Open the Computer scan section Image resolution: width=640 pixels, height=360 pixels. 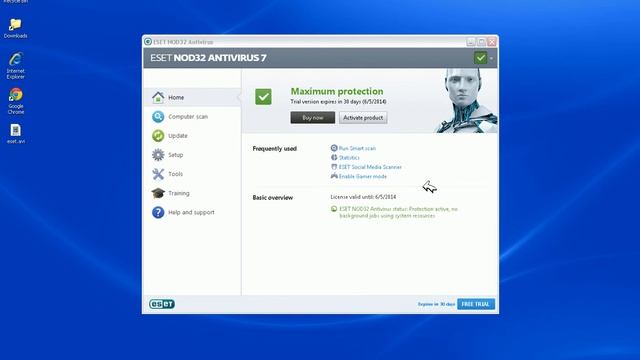coord(192,117)
